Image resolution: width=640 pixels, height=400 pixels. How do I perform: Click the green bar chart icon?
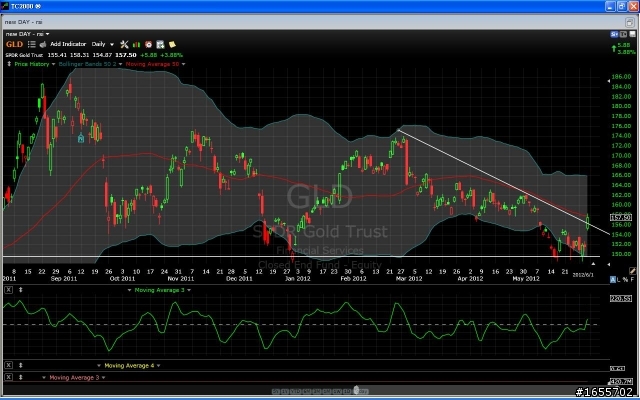136,44
